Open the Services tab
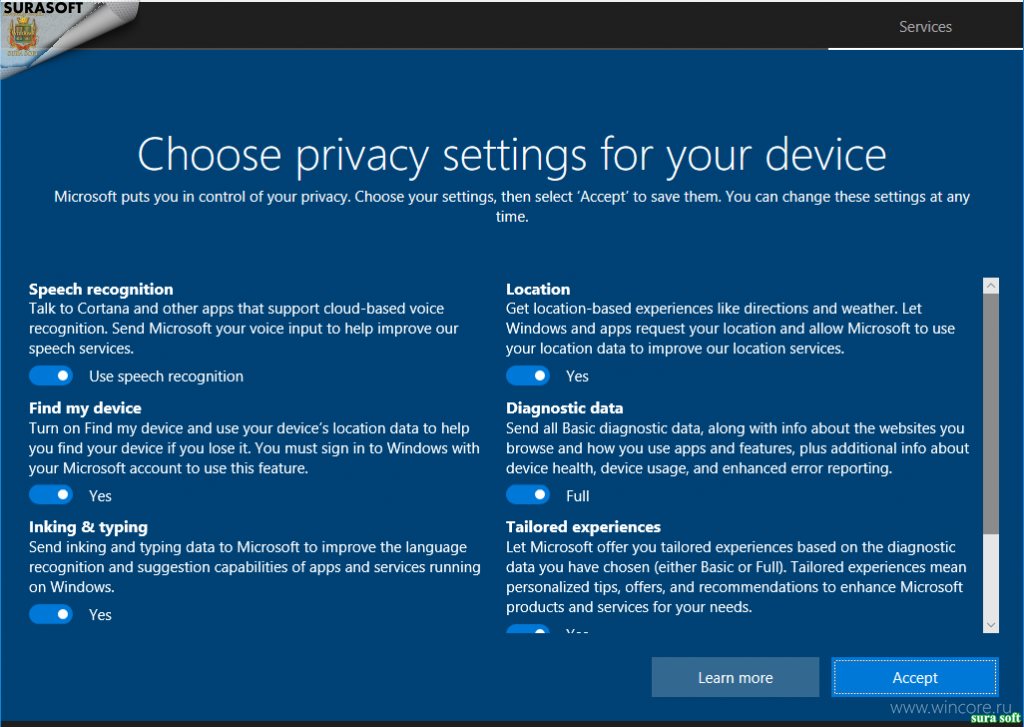Image resolution: width=1024 pixels, height=727 pixels. tap(925, 27)
